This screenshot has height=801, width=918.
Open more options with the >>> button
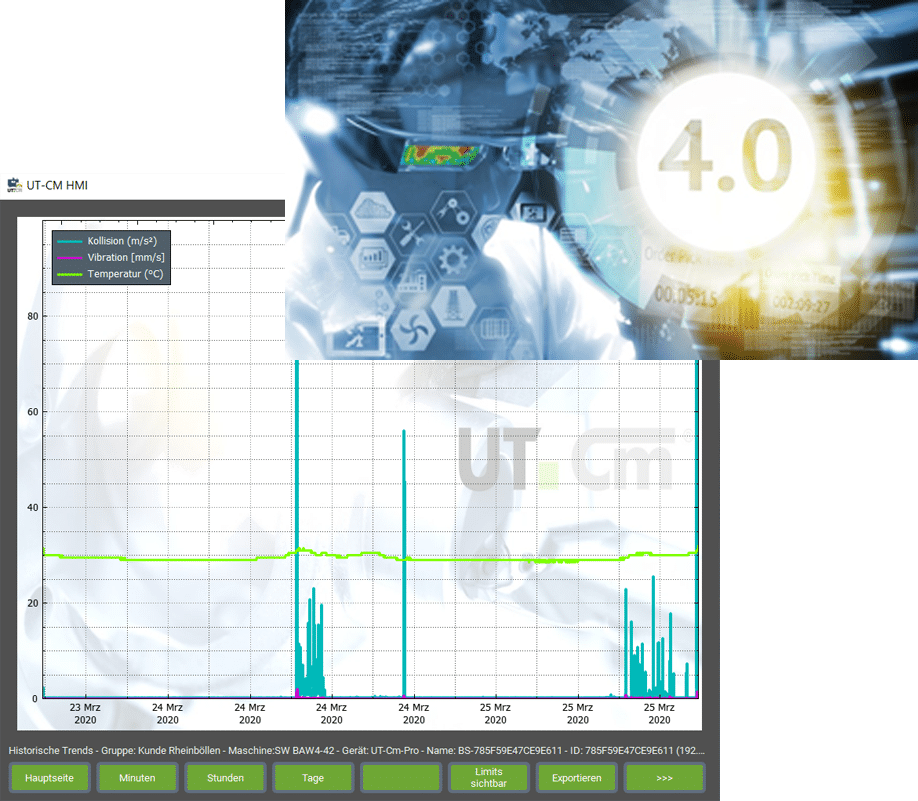pyautogui.click(x=665, y=777)
